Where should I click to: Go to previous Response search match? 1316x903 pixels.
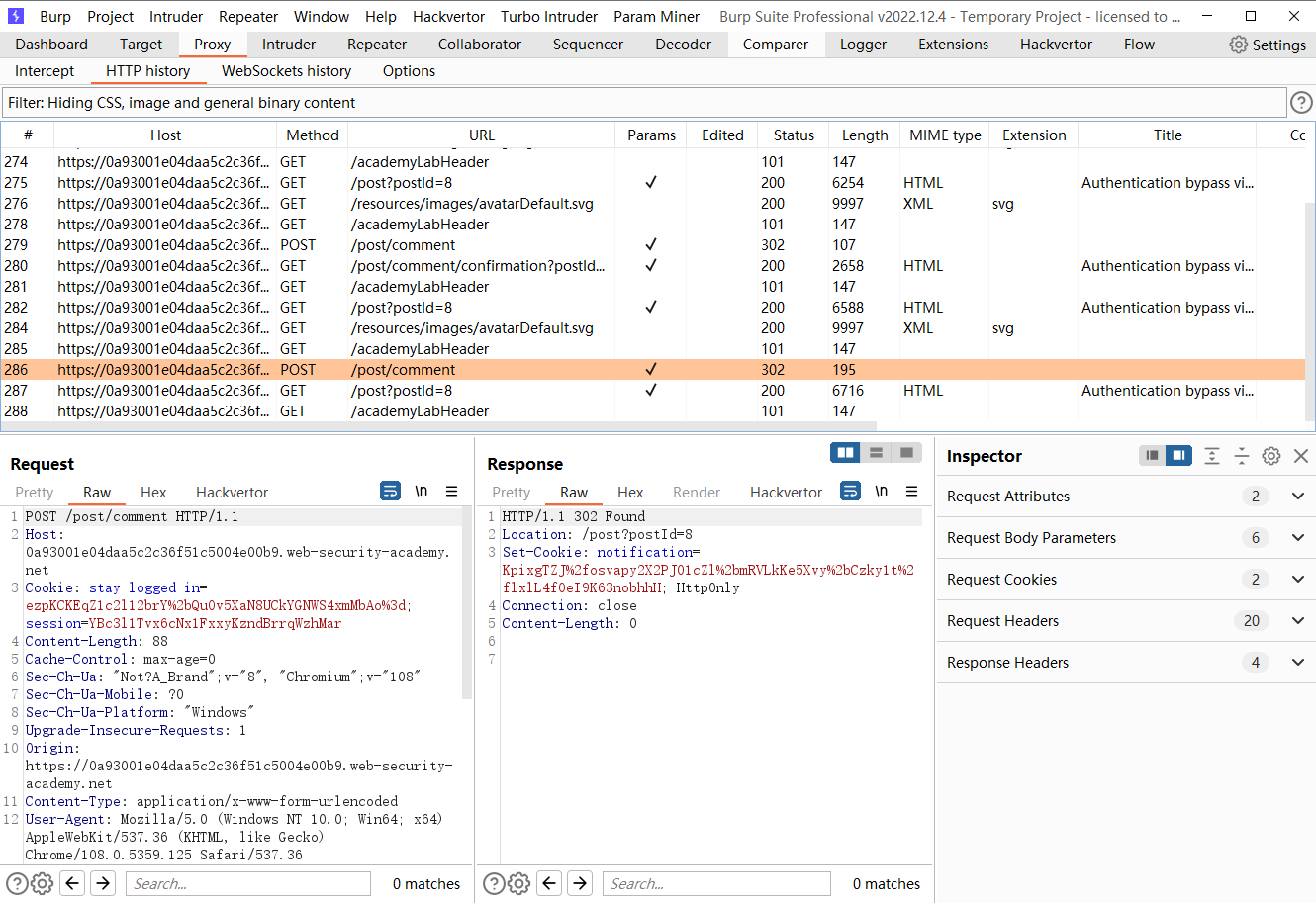click(x=549, y=883)
